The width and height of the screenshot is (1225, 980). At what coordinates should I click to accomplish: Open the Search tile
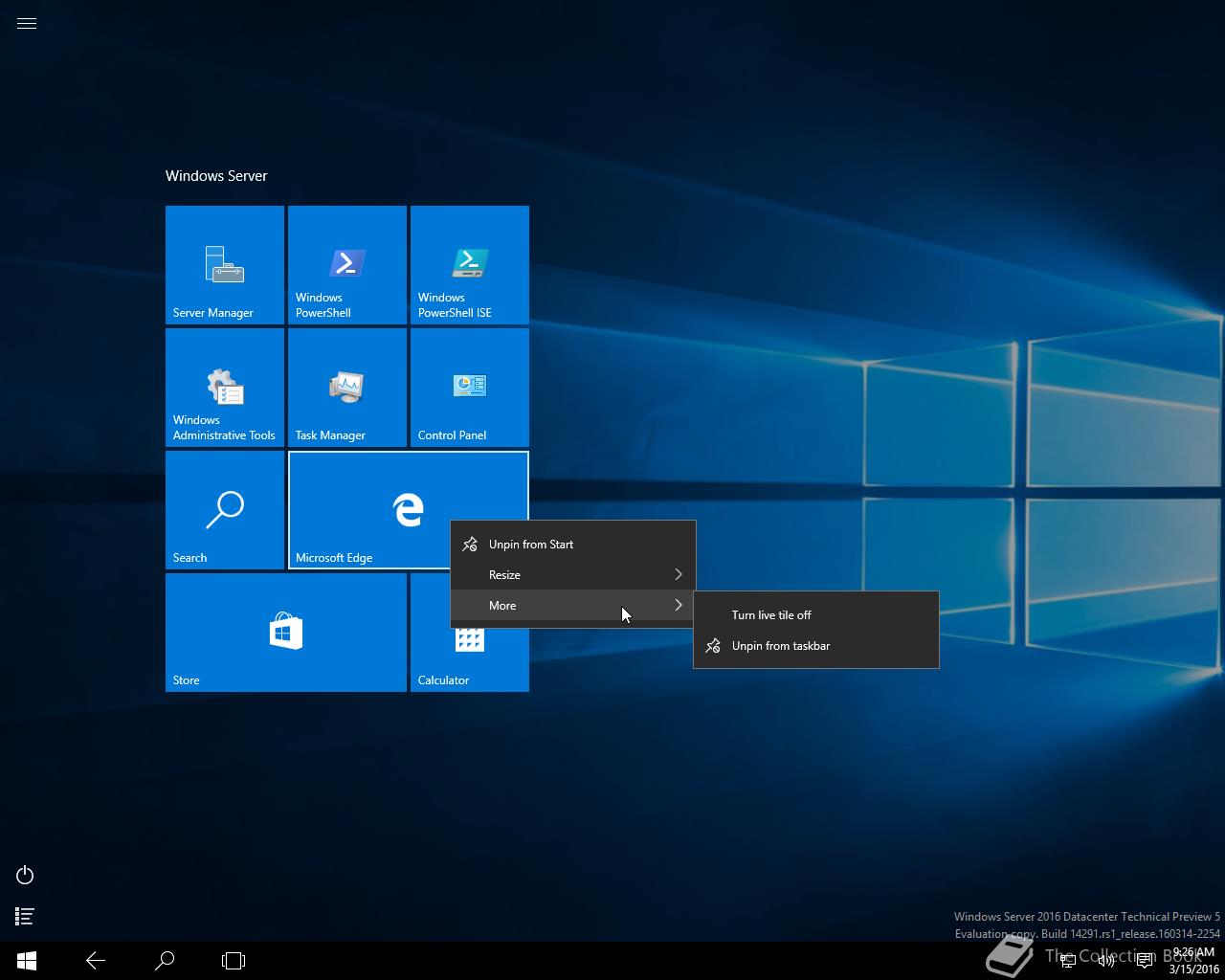click(x=225, y=510)
